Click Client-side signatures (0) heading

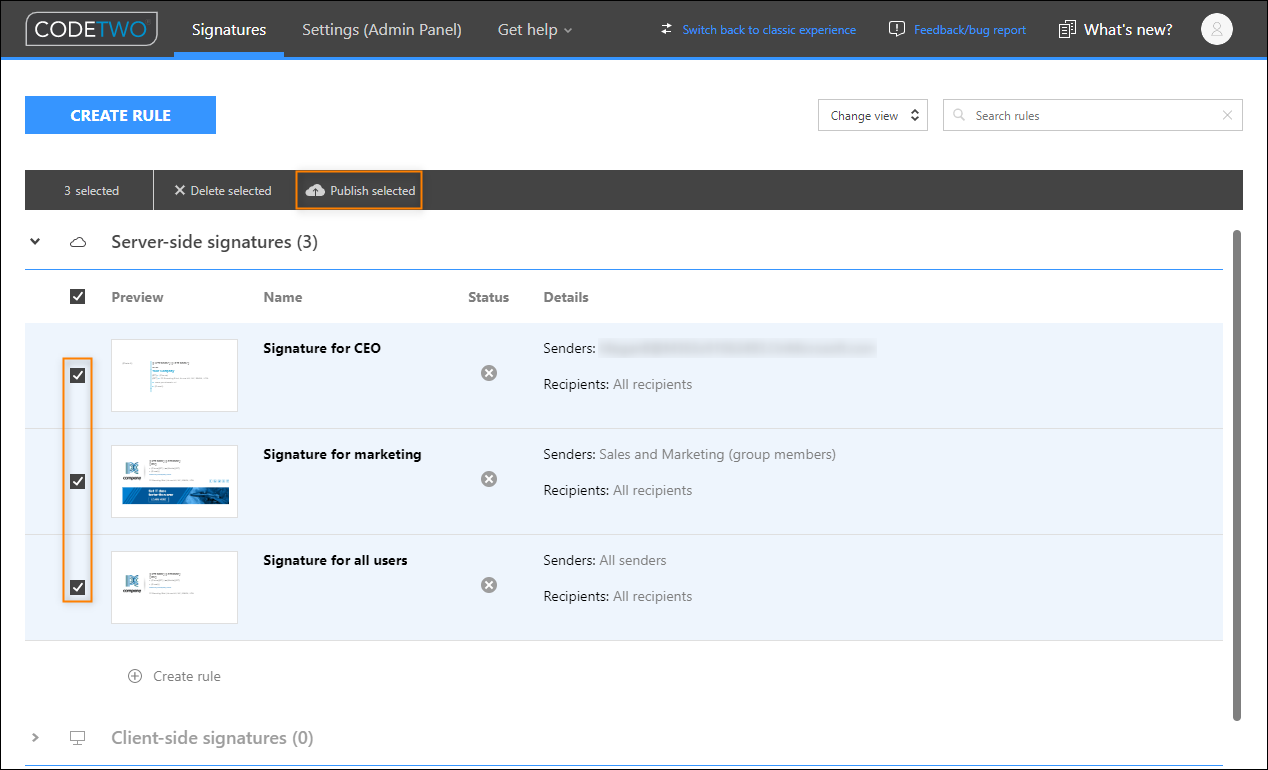(x=212, y=738)
